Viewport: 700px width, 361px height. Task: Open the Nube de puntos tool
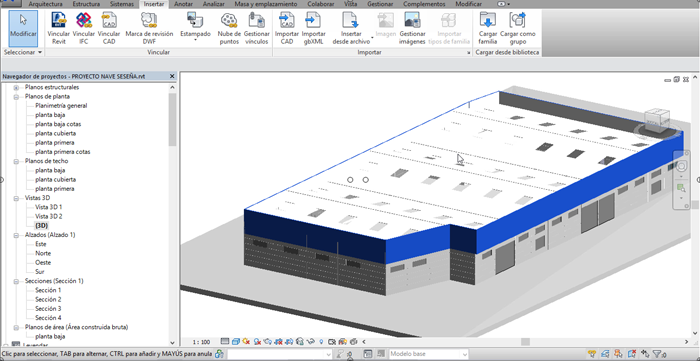229,28
